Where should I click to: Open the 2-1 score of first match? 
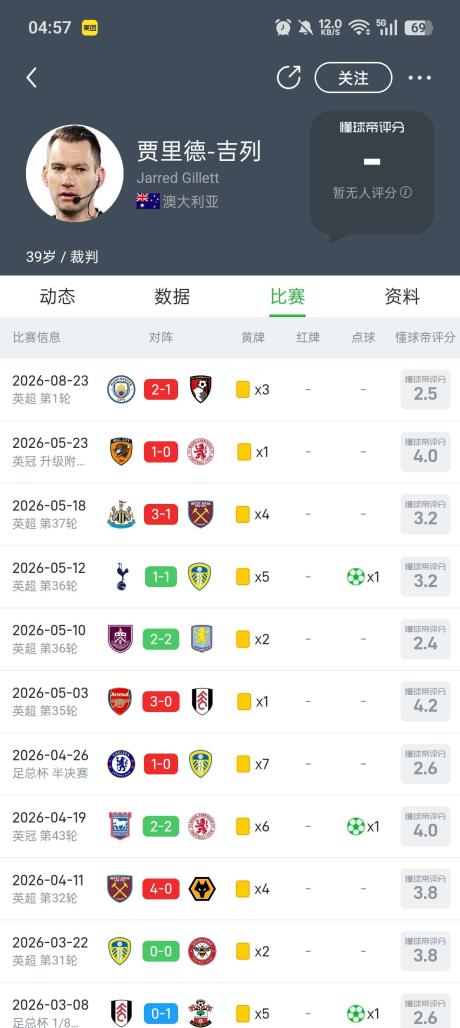click(161, 389)
